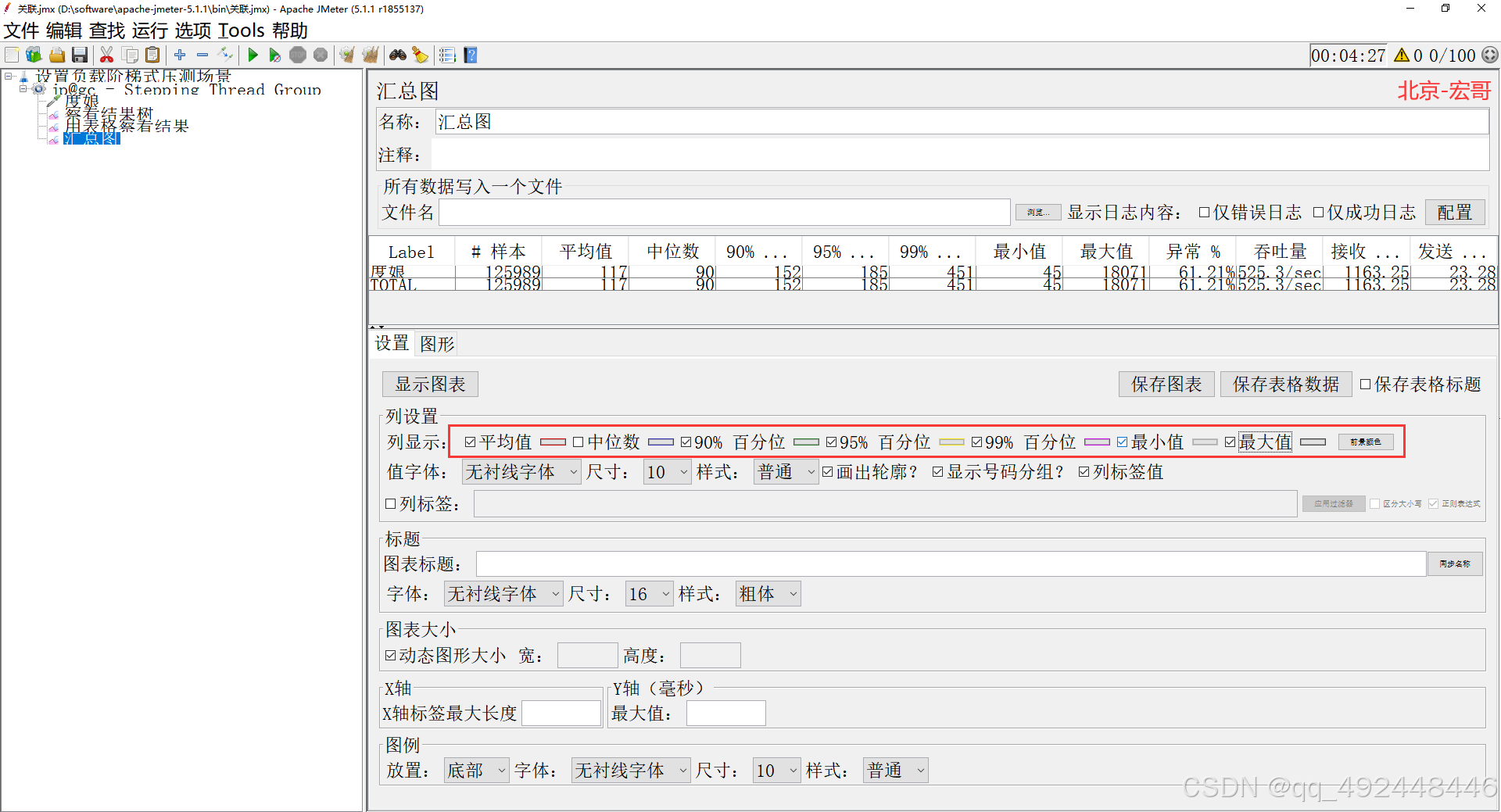Image resolution: width=1501 pixels, height=812 pixels.
Task: Open title style 粗体 dropdown
Action: [x=768, y=594]
